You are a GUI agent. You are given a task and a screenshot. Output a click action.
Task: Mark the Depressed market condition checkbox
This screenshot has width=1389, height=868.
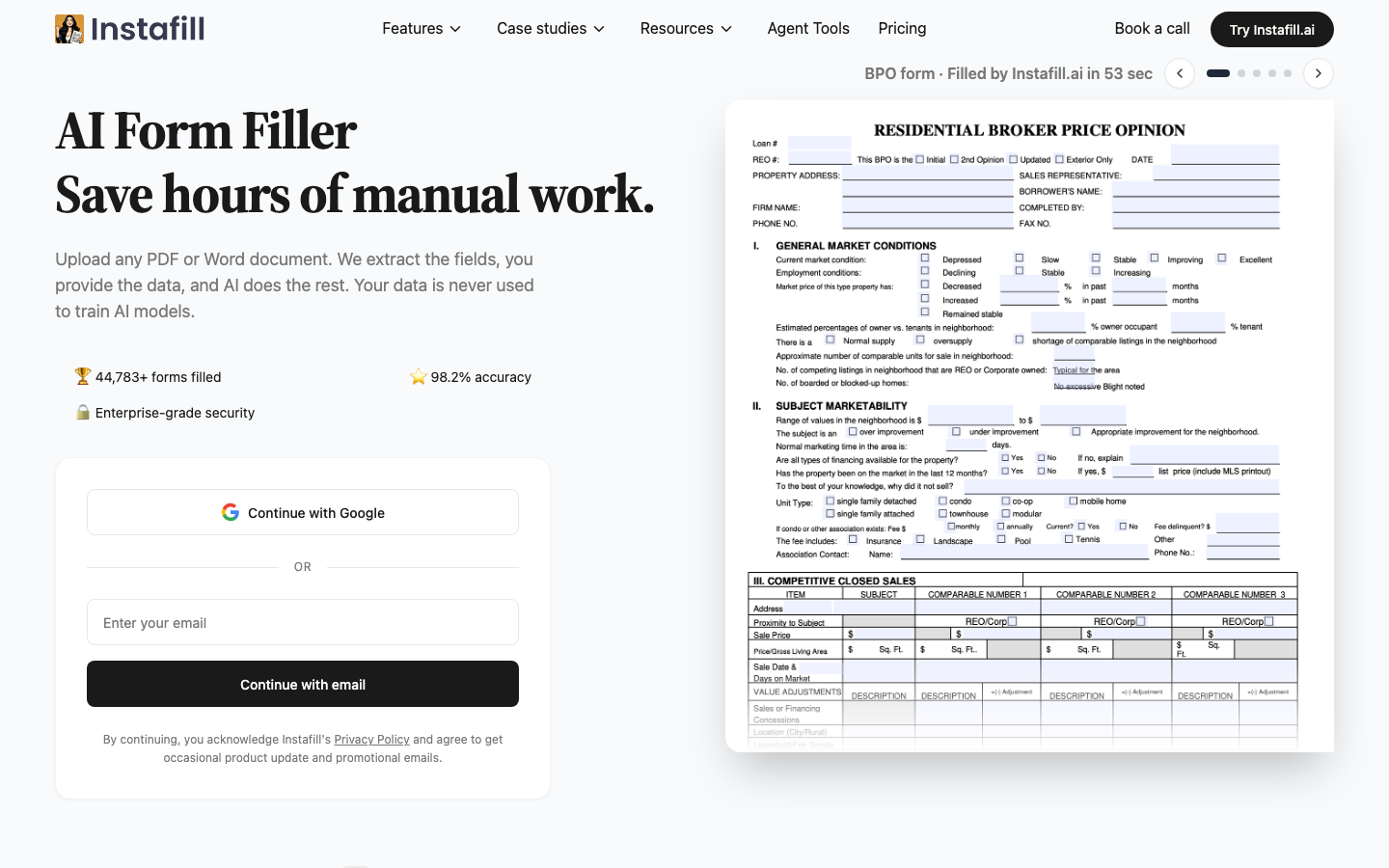click(x=925, y=258)
